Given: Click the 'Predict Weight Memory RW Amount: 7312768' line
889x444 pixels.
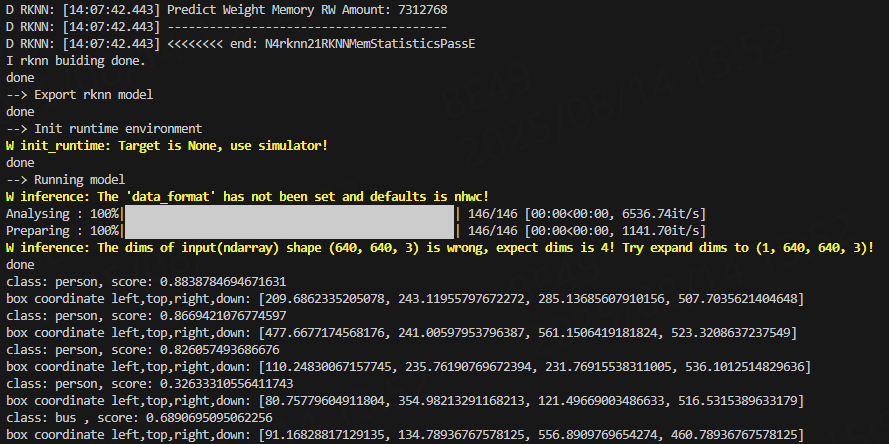Looking at the screenshot, I should coord(227,10).
